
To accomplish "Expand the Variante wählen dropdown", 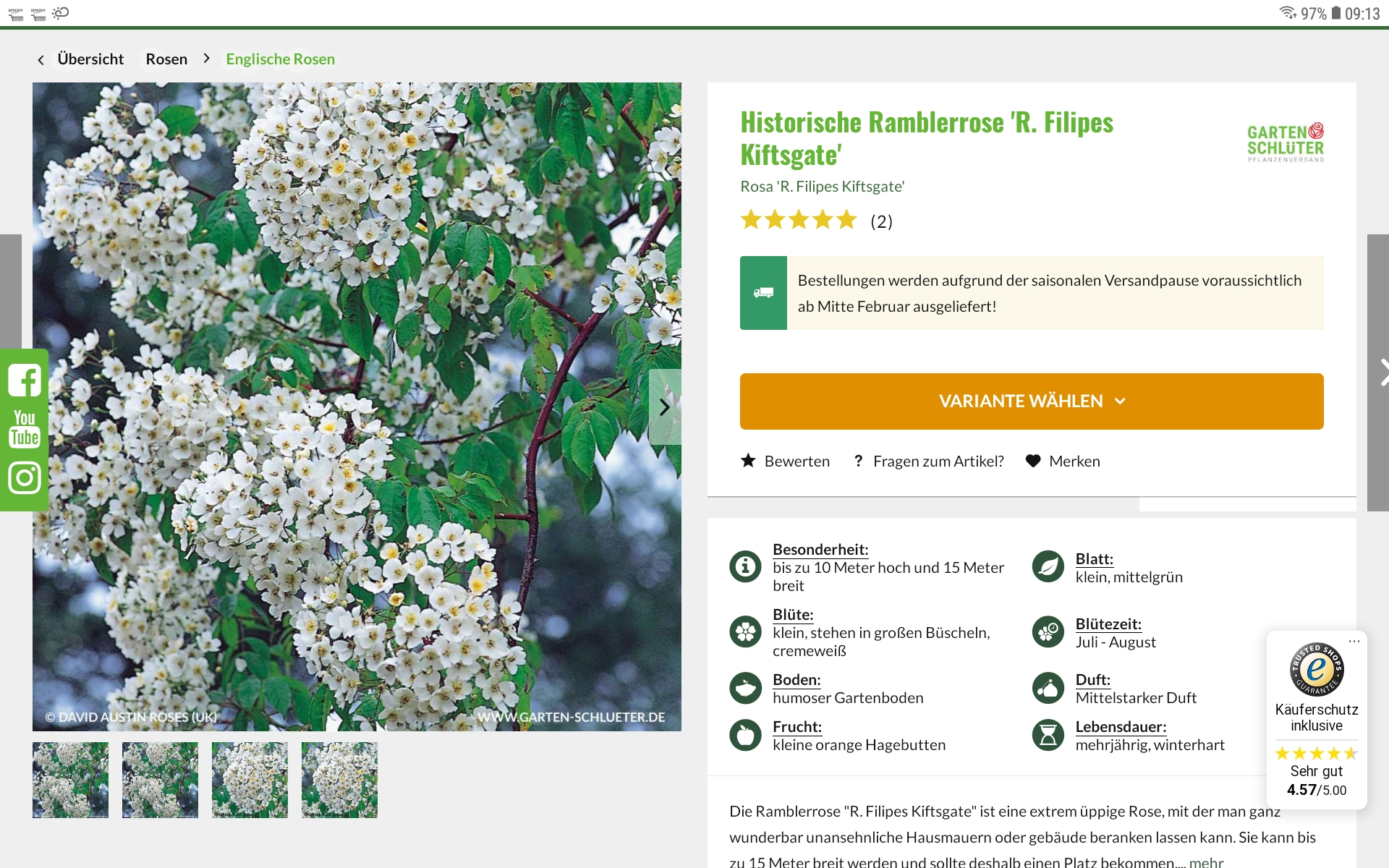I will 1031,401.
